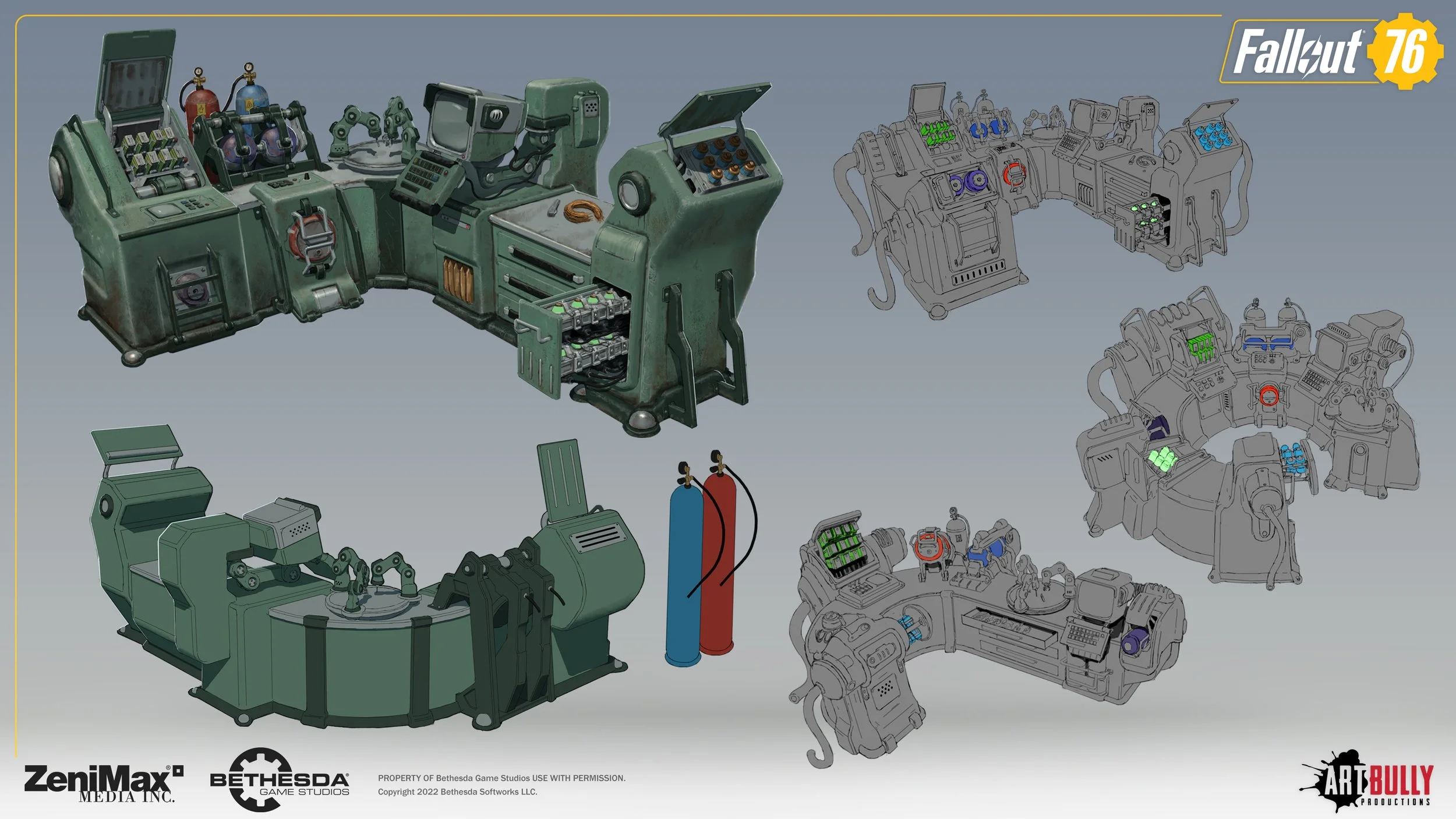Click the Art Bully Productions logo
The image size is (1456, 819).
click(1367, 782)
